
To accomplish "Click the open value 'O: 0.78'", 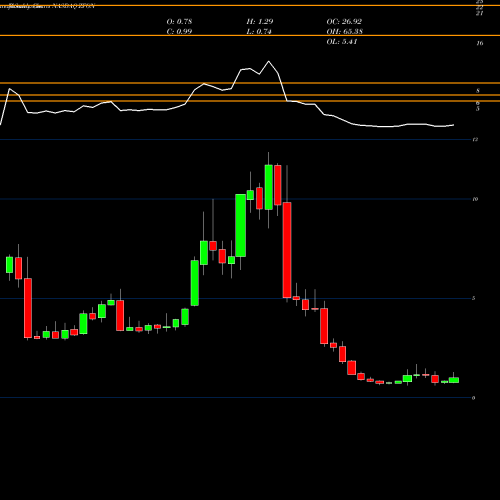I will [x=179, y=21].
